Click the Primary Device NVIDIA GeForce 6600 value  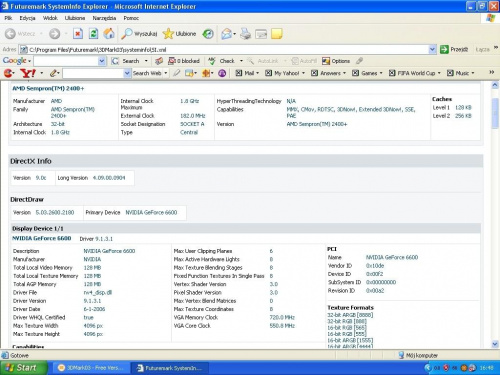coord(151,212)
